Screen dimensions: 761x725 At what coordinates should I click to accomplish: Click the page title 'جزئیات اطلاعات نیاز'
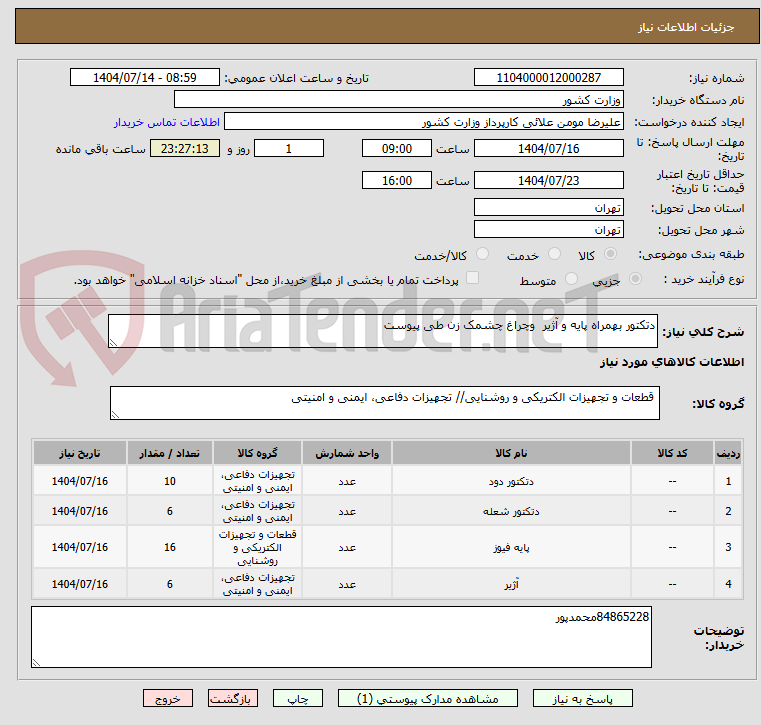click(686, 27)
